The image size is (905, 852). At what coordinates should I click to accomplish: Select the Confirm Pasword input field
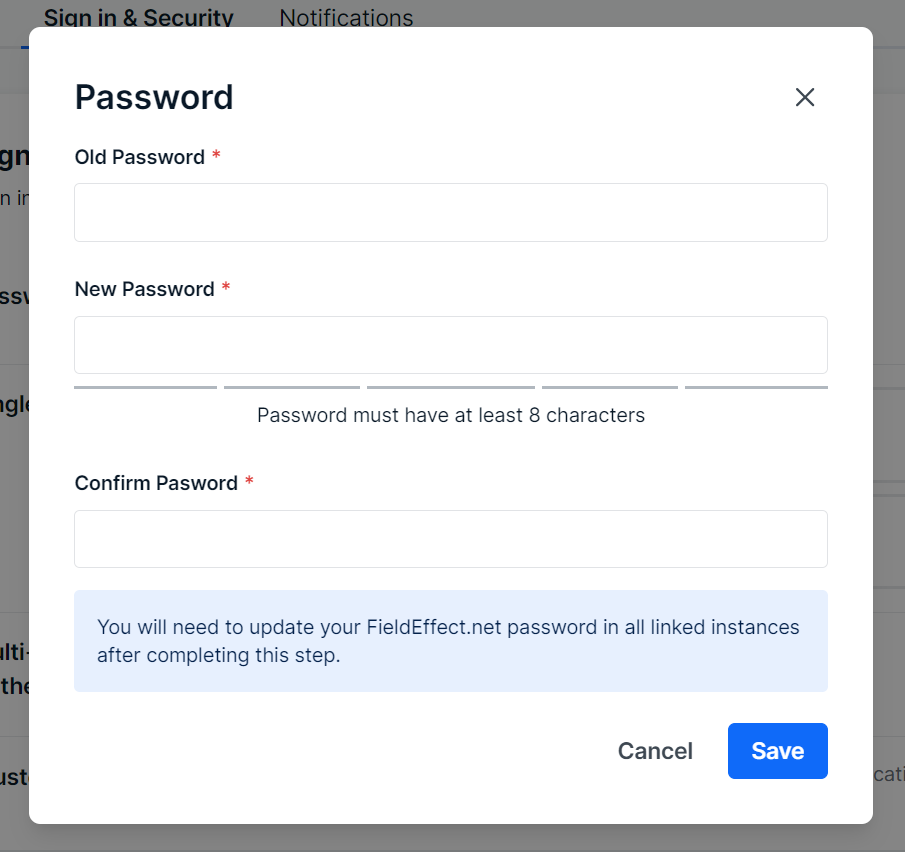451,539
